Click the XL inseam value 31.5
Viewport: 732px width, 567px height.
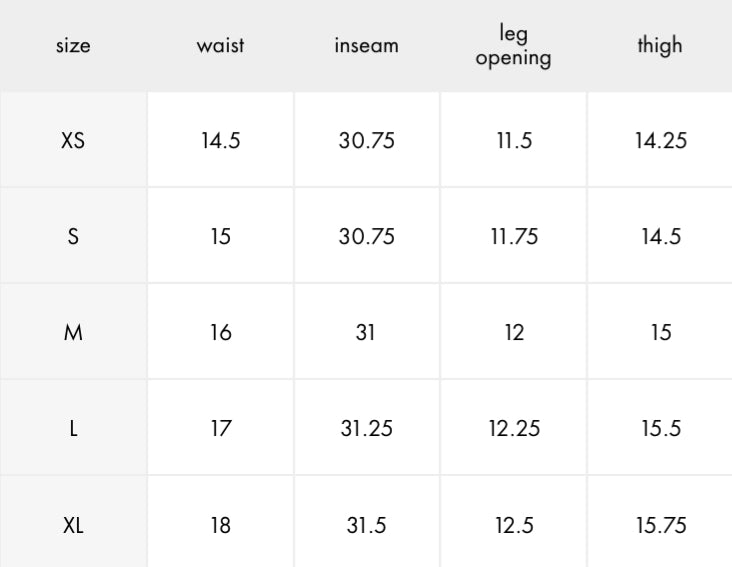367,527
